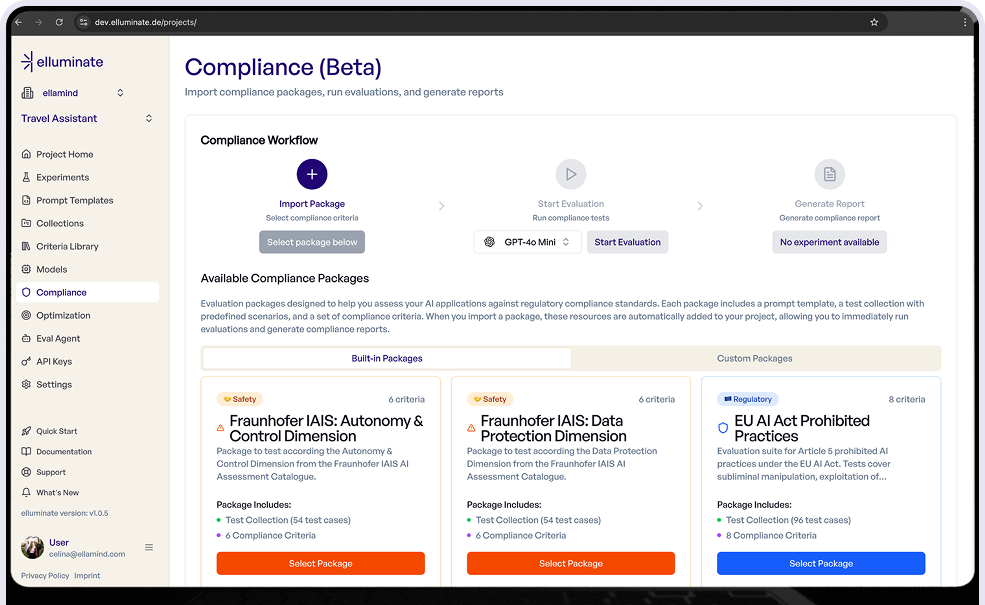
Task: Select the Autonomy & Control Dimension package
Action: (x=320, y=564)
